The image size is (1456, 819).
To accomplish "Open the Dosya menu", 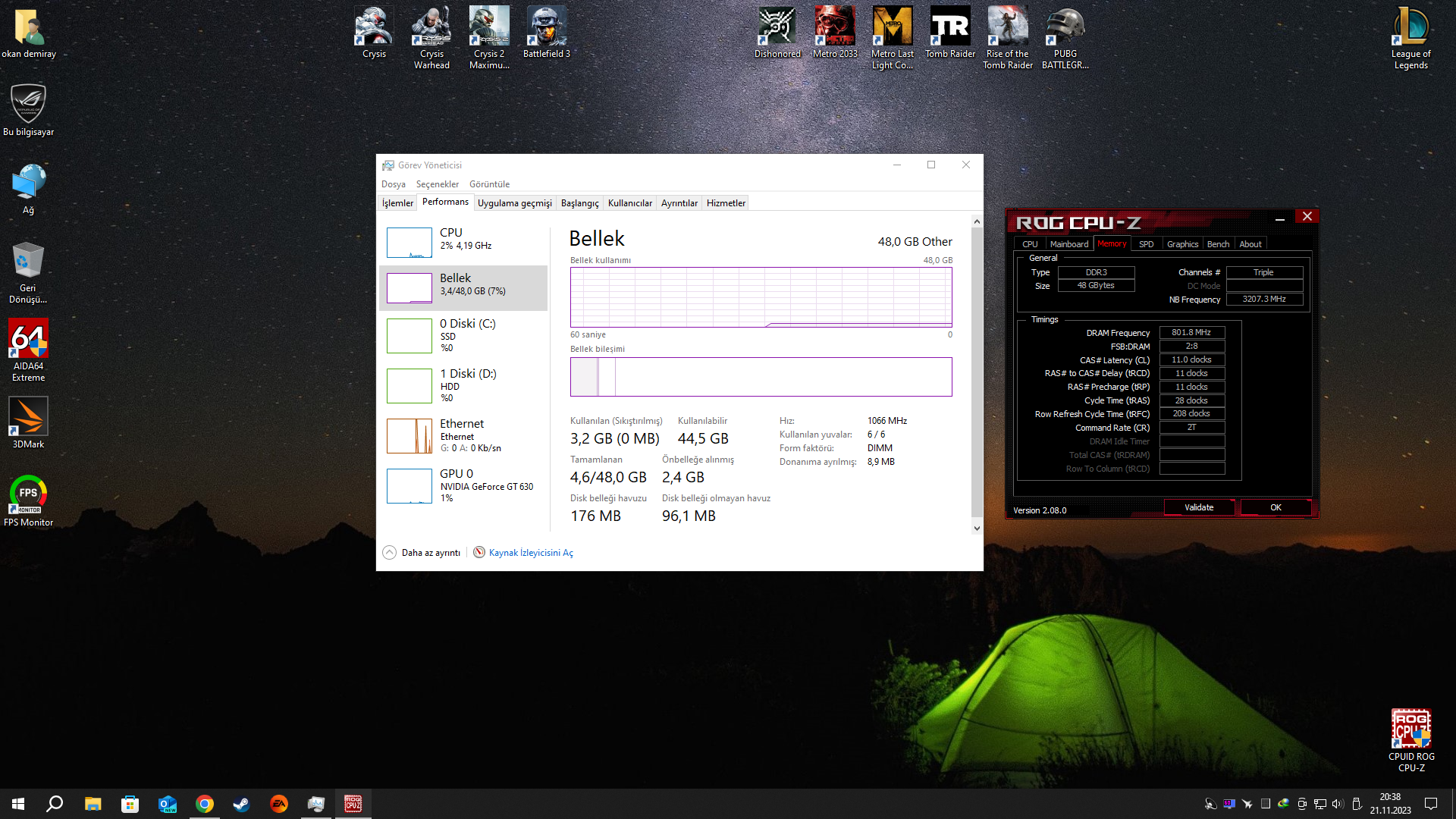I will [393, 184].
